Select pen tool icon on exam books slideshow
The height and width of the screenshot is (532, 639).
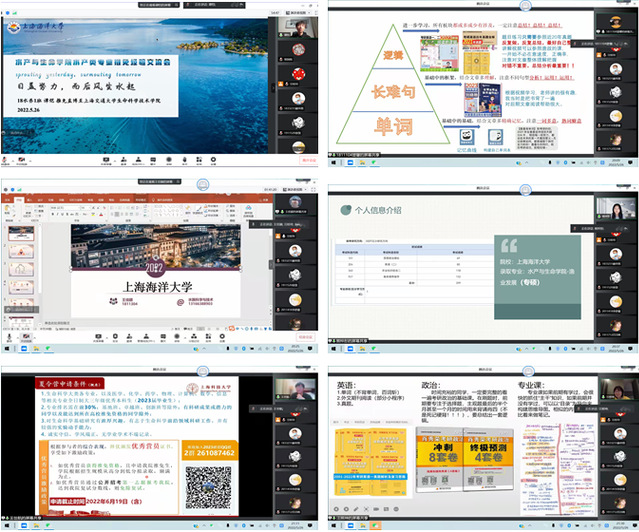click(x=357, y=507)
